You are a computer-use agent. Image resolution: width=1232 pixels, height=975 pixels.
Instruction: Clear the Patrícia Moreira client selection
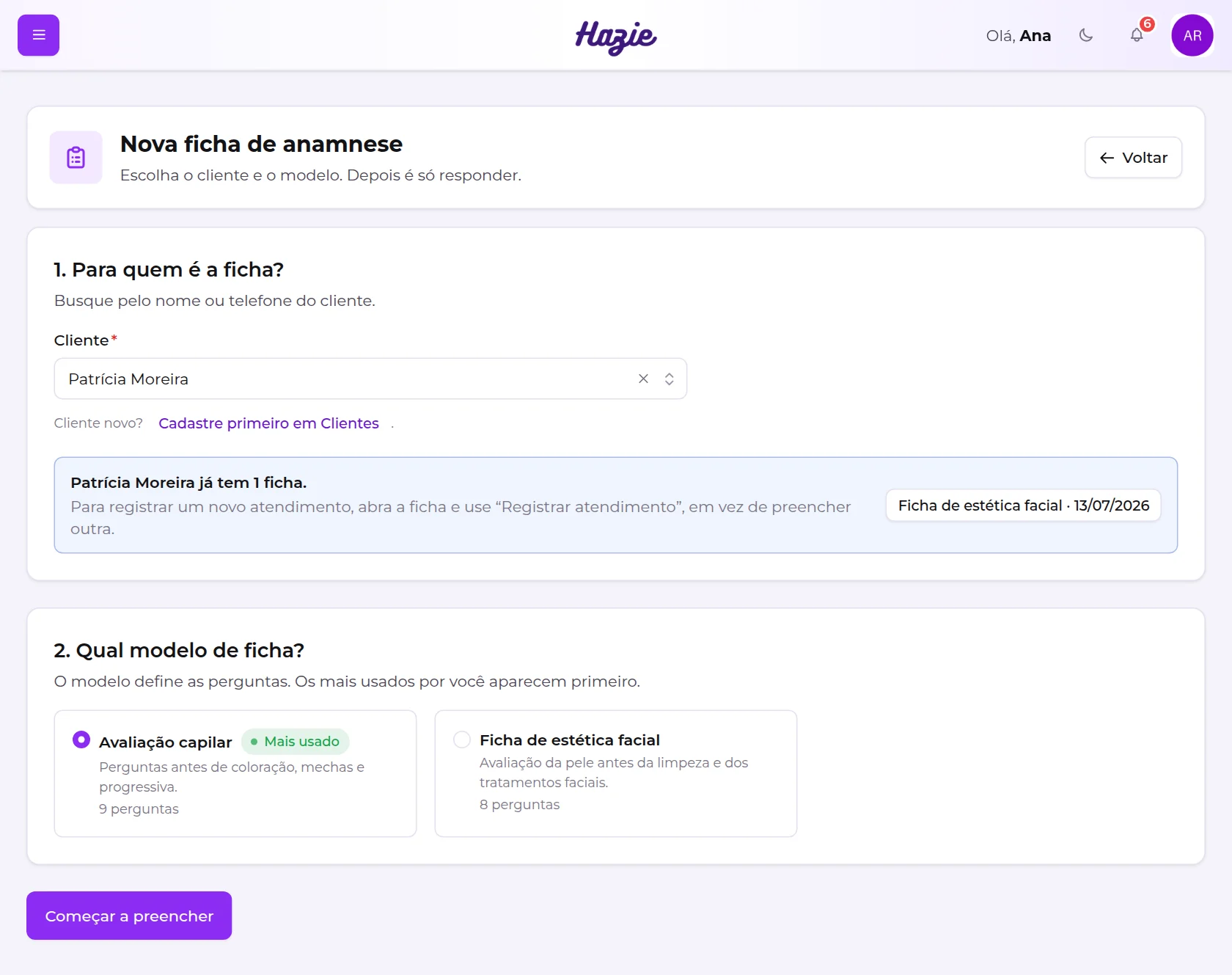tap(643, 379)
